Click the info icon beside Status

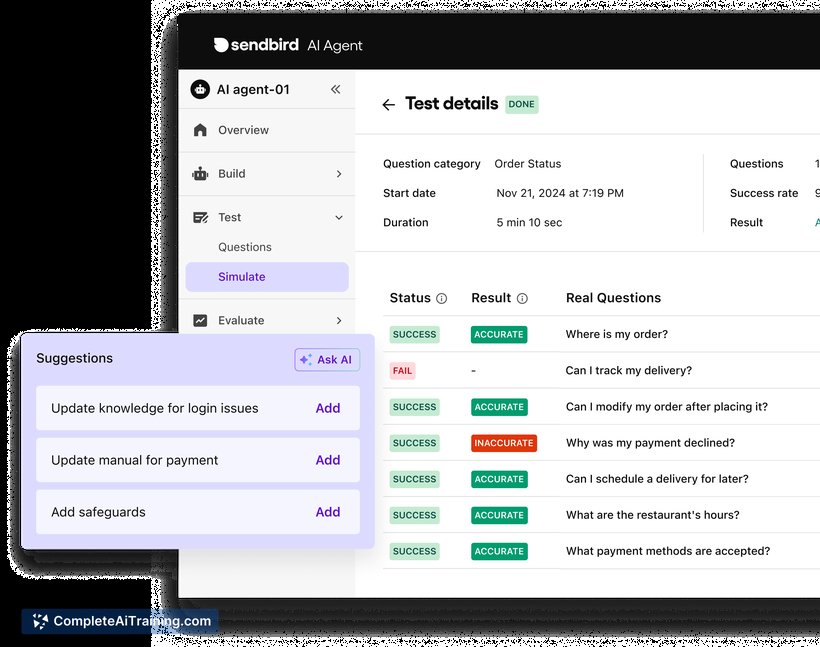[x=442, y=298]
